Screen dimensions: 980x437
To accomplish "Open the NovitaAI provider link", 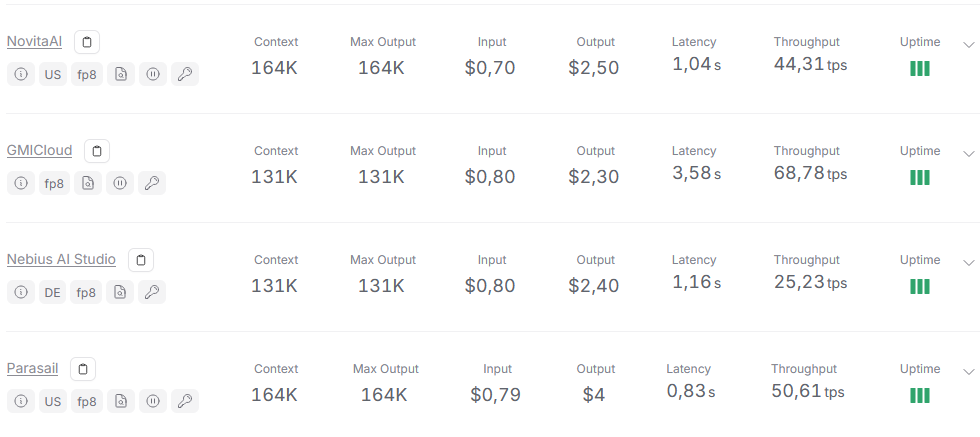I will click(x=34, y=42).
